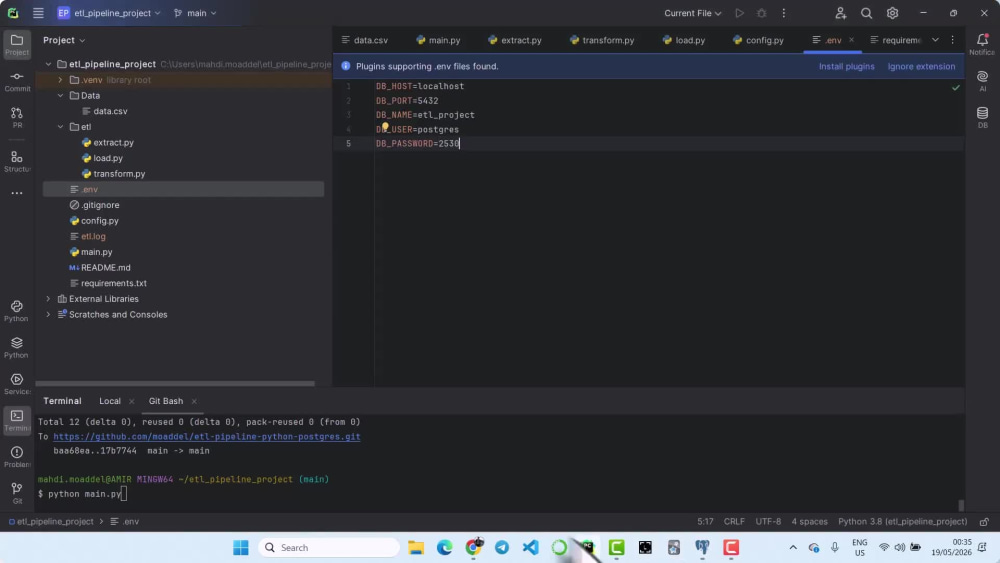Open the Problems tool window

click(x=17, y=457)
